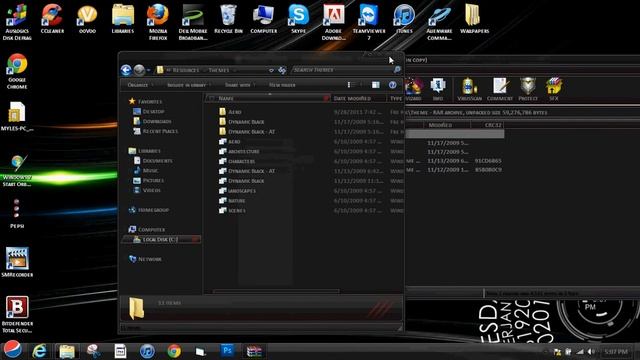Open TeamViewer 7 desktop shortcut
The width and height of the screenshot is (640, 360).
369,22
